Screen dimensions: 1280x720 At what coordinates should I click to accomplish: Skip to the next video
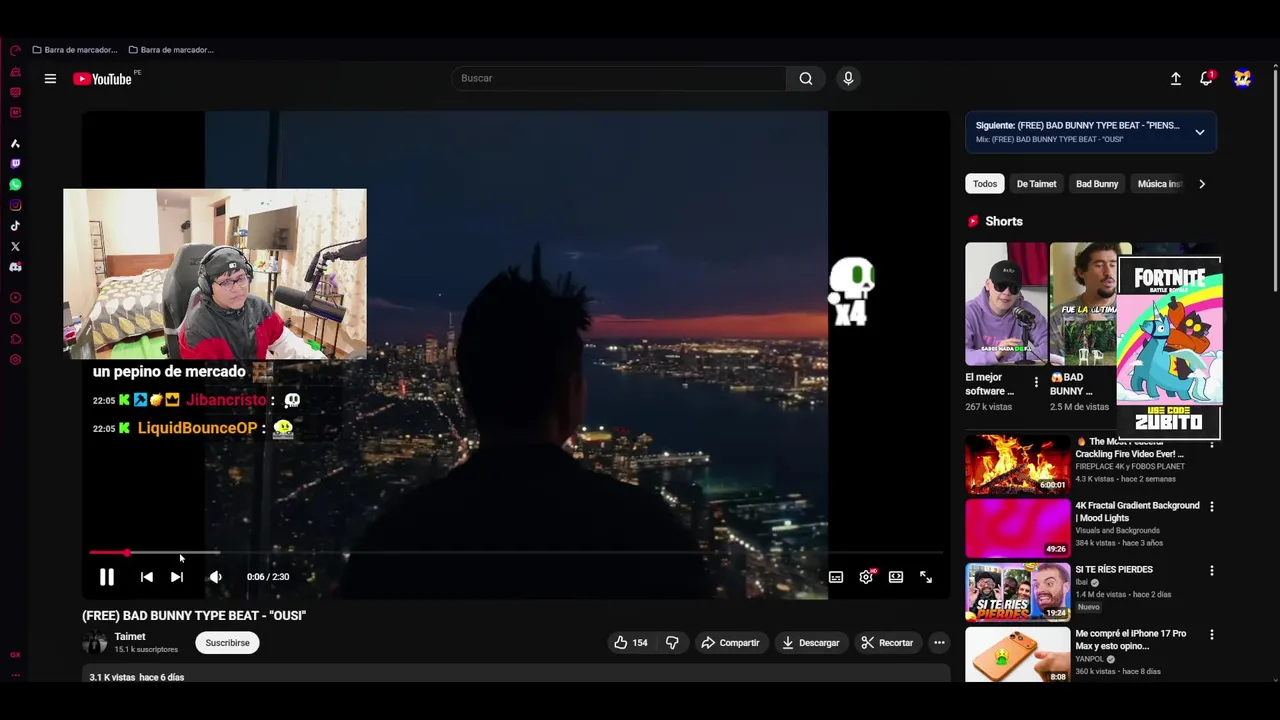(x=177, y=577)
